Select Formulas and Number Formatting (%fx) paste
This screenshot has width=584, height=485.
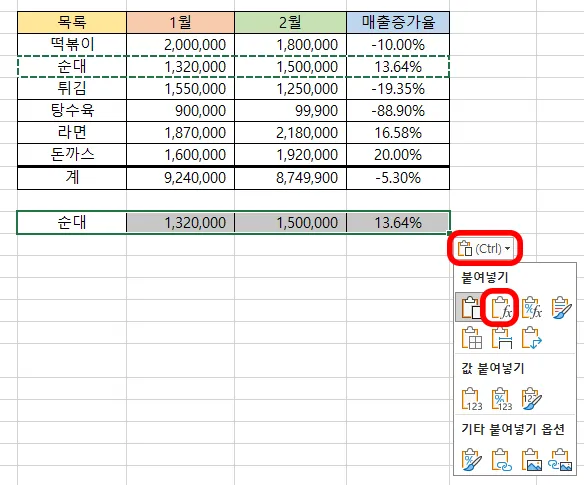(x=531, y=308)
